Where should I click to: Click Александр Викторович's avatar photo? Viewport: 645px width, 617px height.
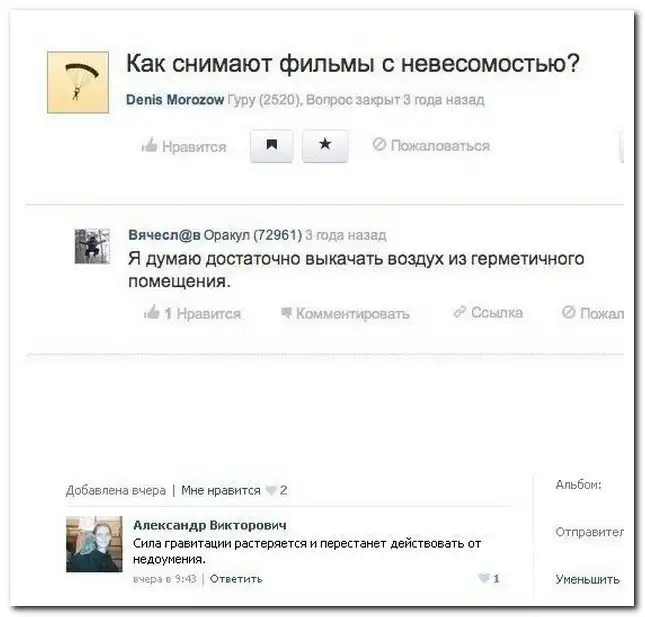tap(94, 544)
